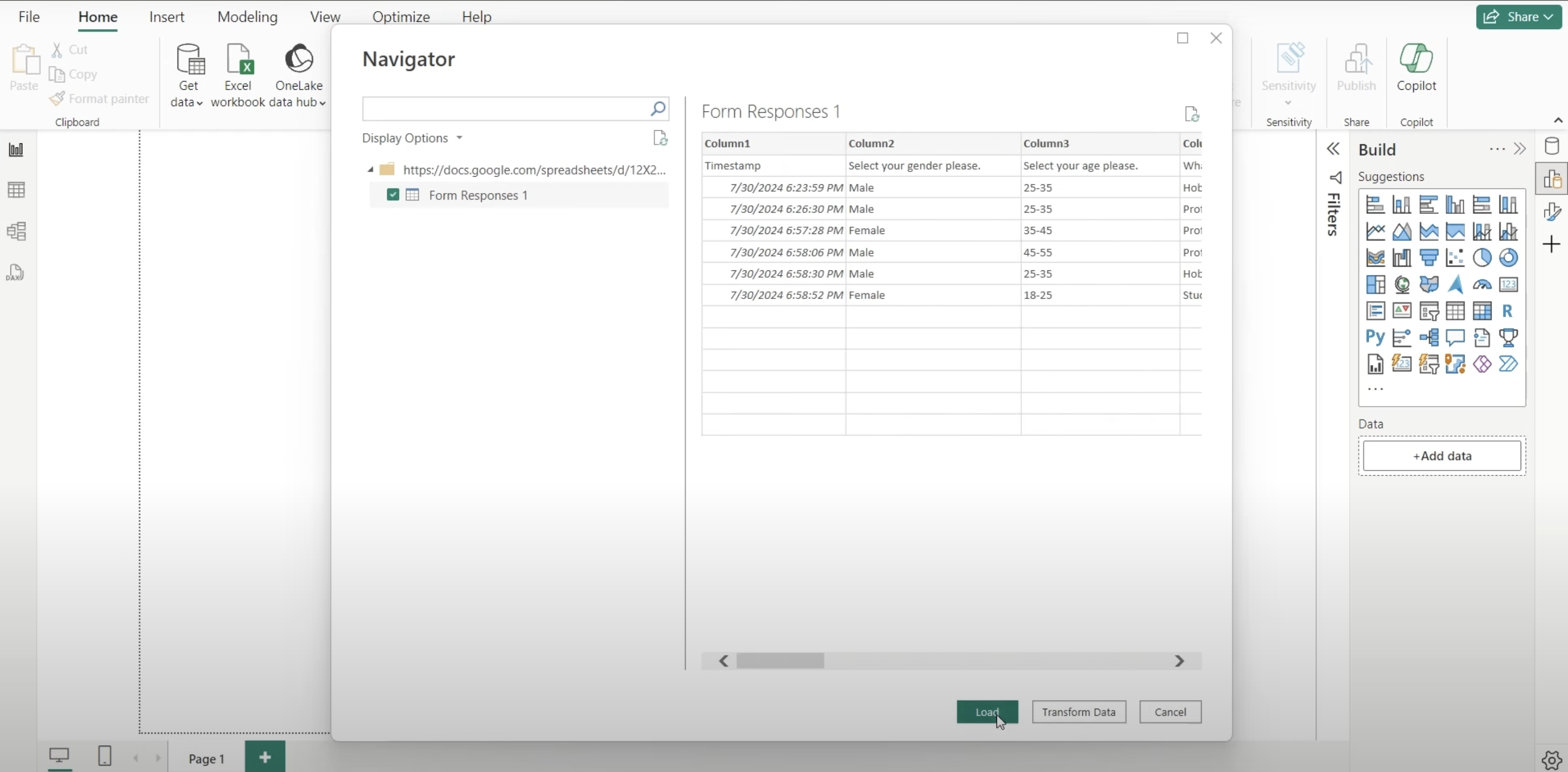Switch to the Optimize ribbon tab
Viewport: 1568px width, 772px height.
point(400,16)
